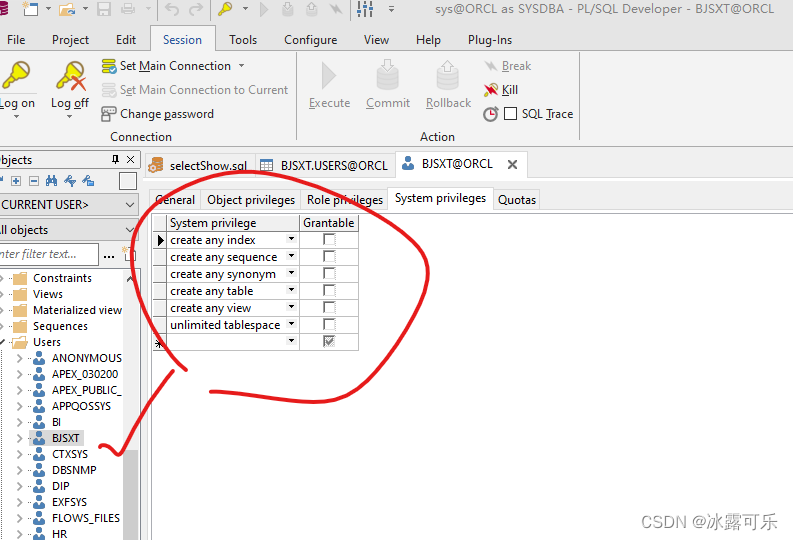Click the Break button label
Image resolution: width=793 pixels, height=540 pixels.
[516, 66]
